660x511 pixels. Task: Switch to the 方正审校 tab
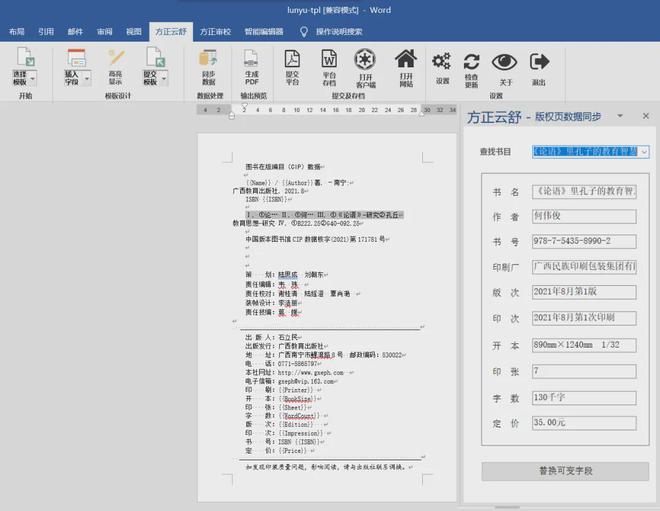click(215, 32)
